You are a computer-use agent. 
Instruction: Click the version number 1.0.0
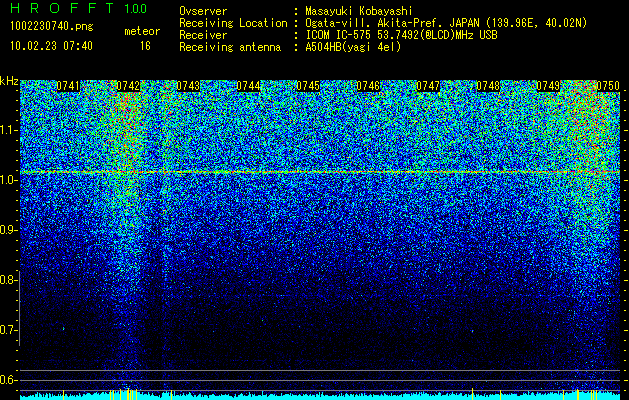click(x=135, y=9)
